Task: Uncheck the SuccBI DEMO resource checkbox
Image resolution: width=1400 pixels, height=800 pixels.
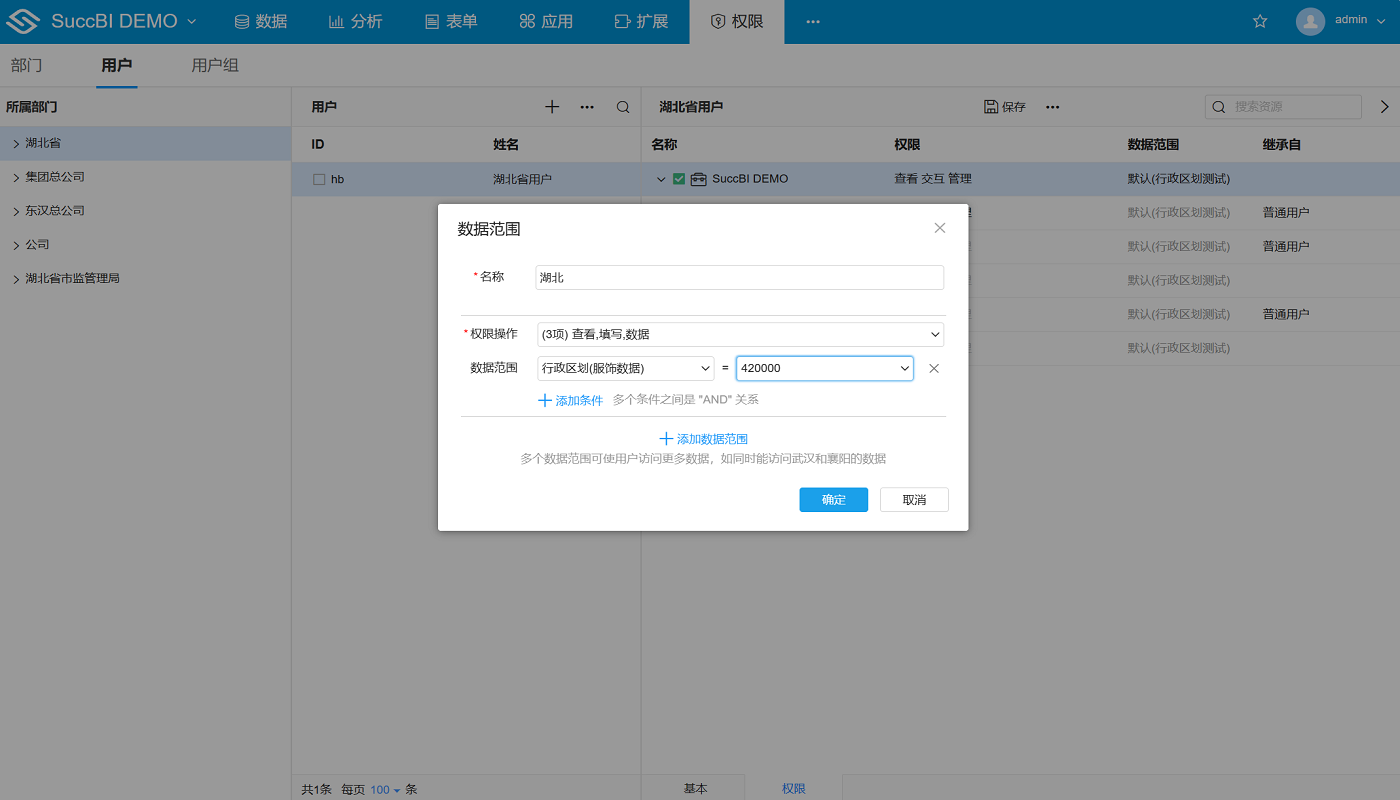Action: point(679,179)
